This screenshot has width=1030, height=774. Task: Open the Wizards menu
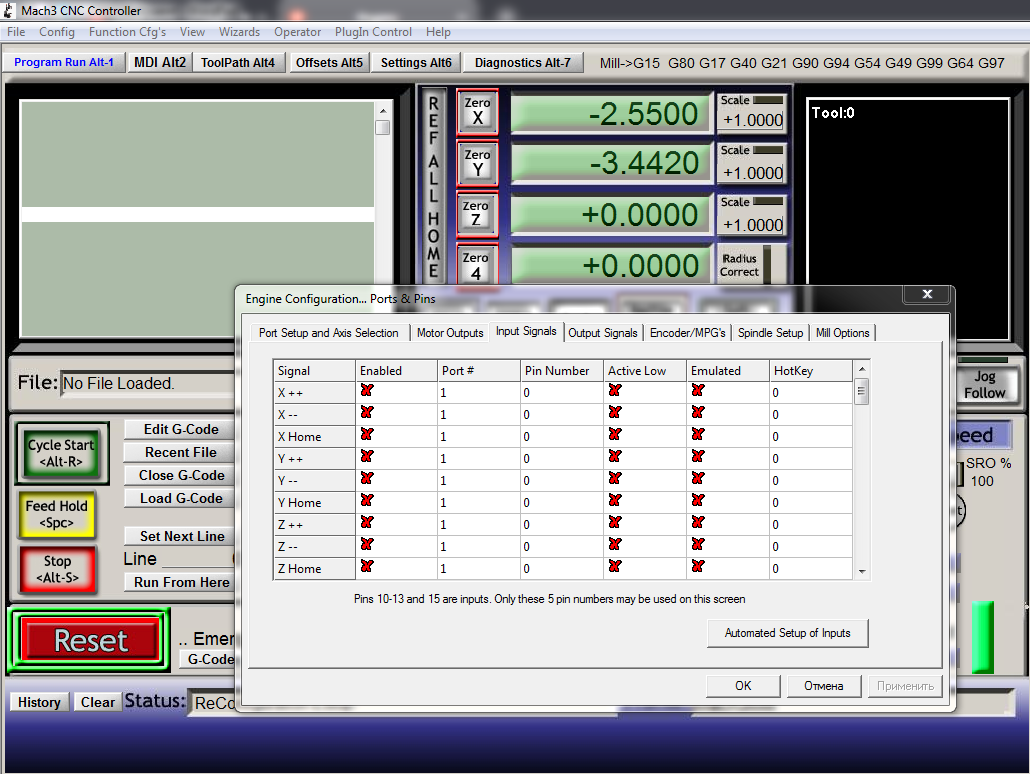(x=239, y=32)
